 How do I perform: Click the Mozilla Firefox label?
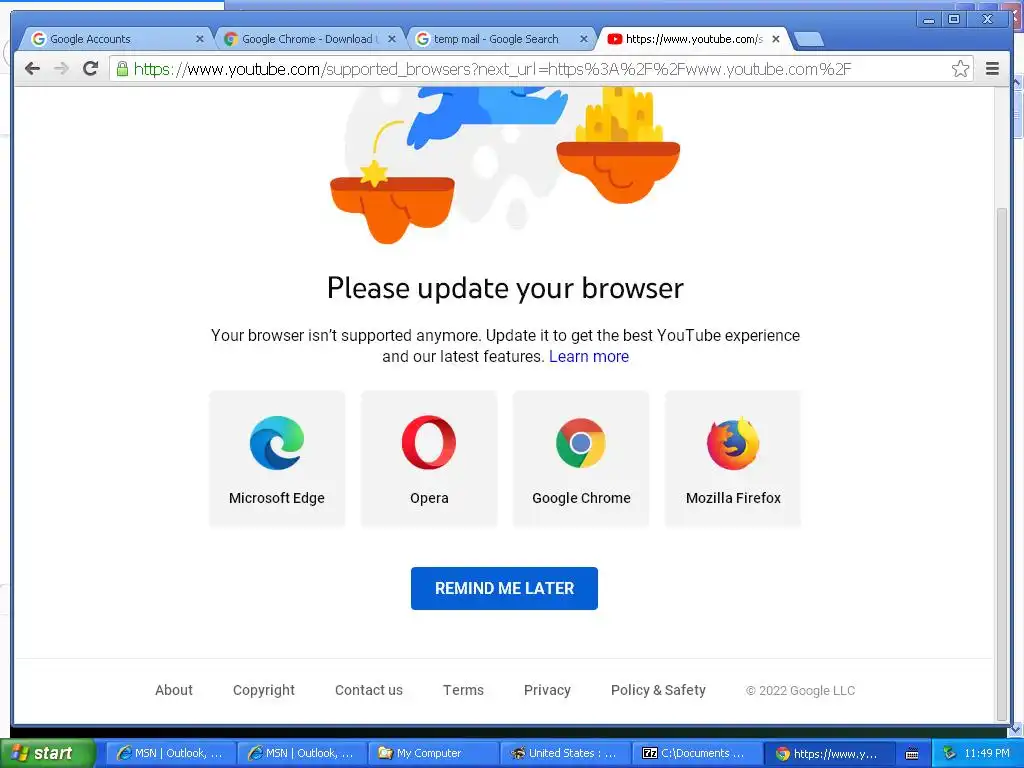(733, 498)
